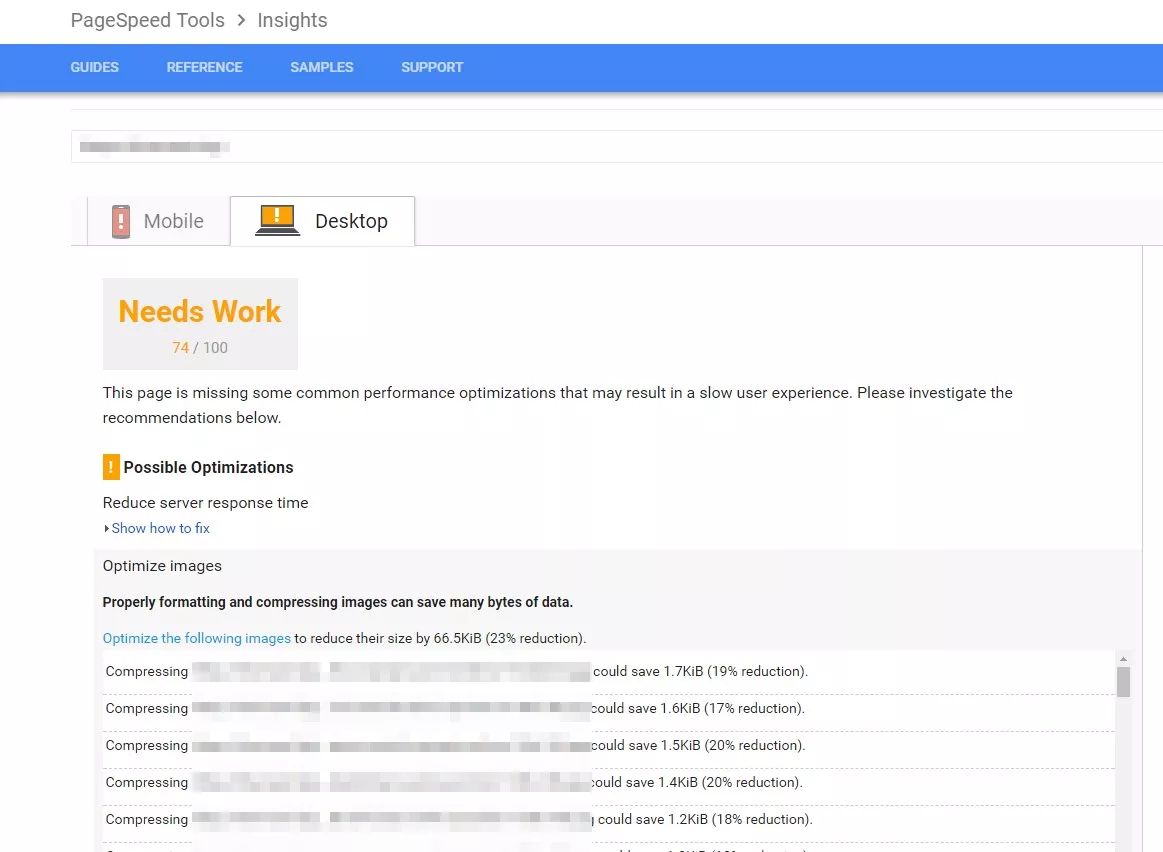This screenshot has height=852, width=1163.
Task: Open the SAMPLES menu item
Action: tap(322, 67)
